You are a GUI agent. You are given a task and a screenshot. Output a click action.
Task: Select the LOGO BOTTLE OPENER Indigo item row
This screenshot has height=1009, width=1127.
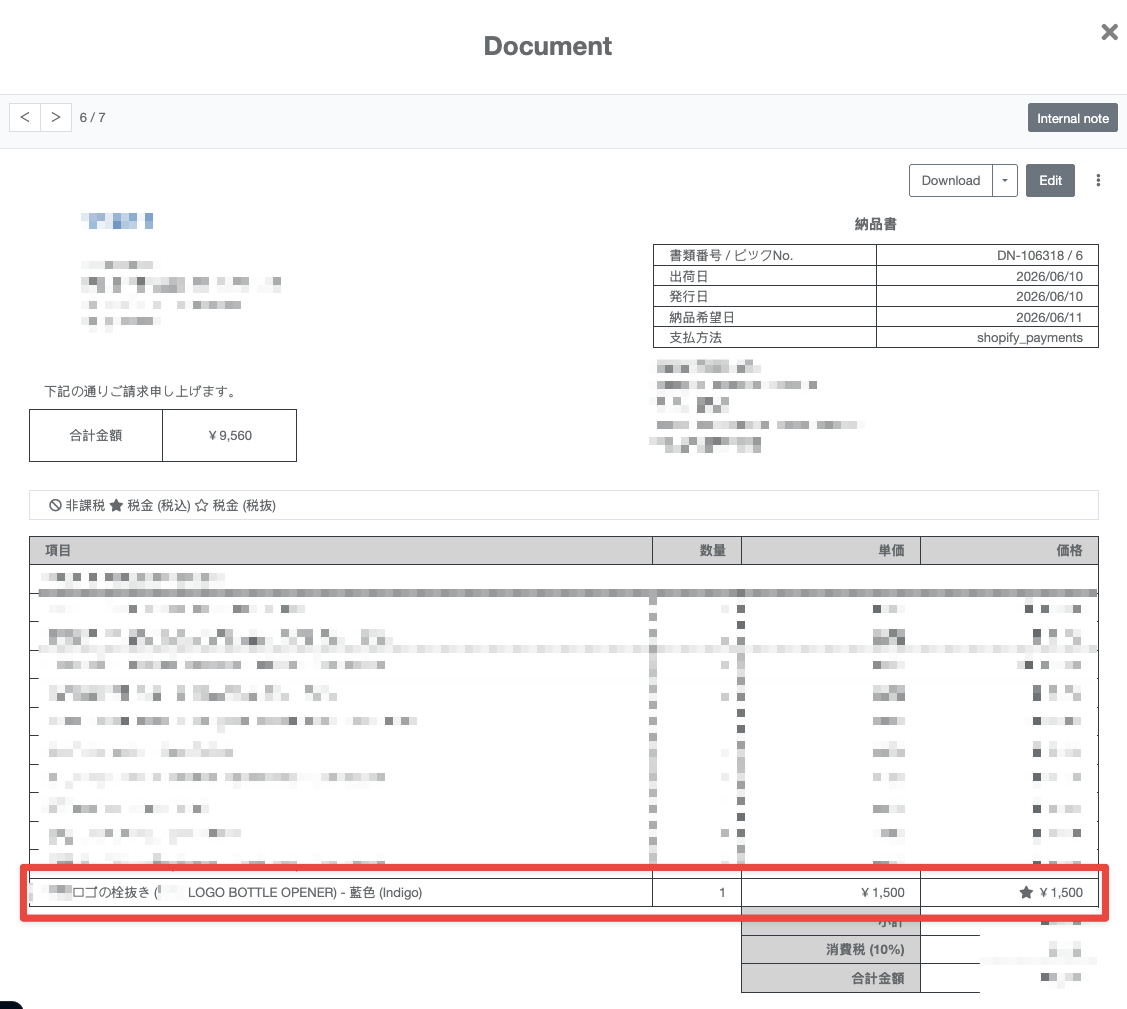(564, 893)
